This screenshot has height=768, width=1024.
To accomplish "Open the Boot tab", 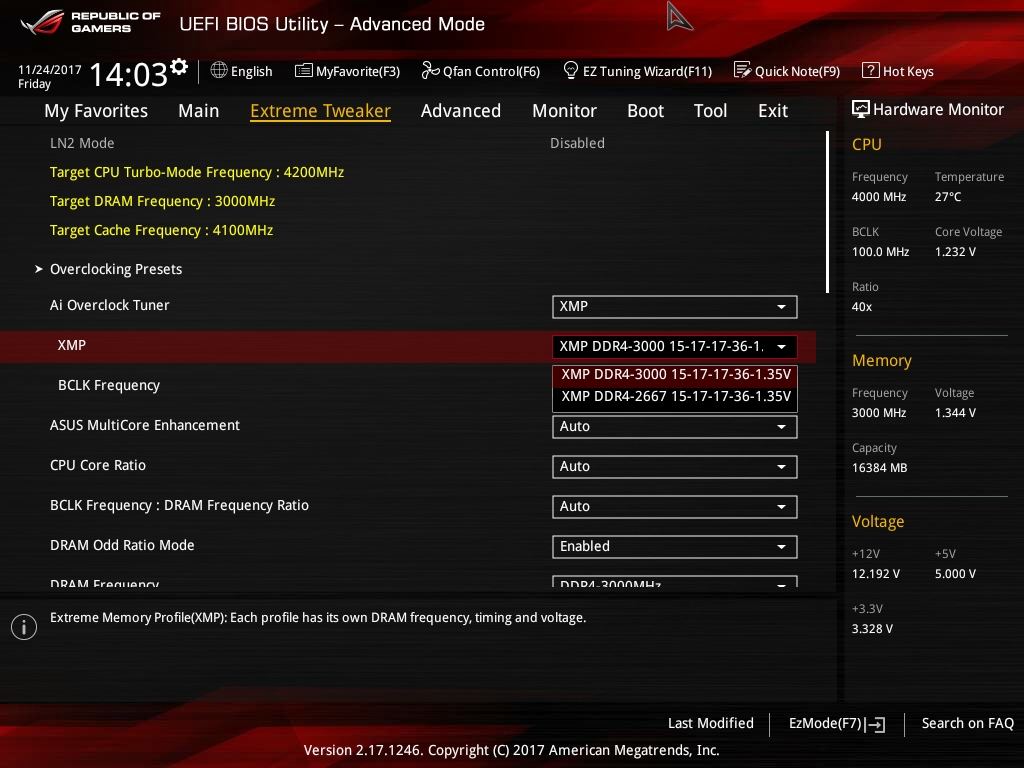I will pyautogui.click(x=645, y=111).
